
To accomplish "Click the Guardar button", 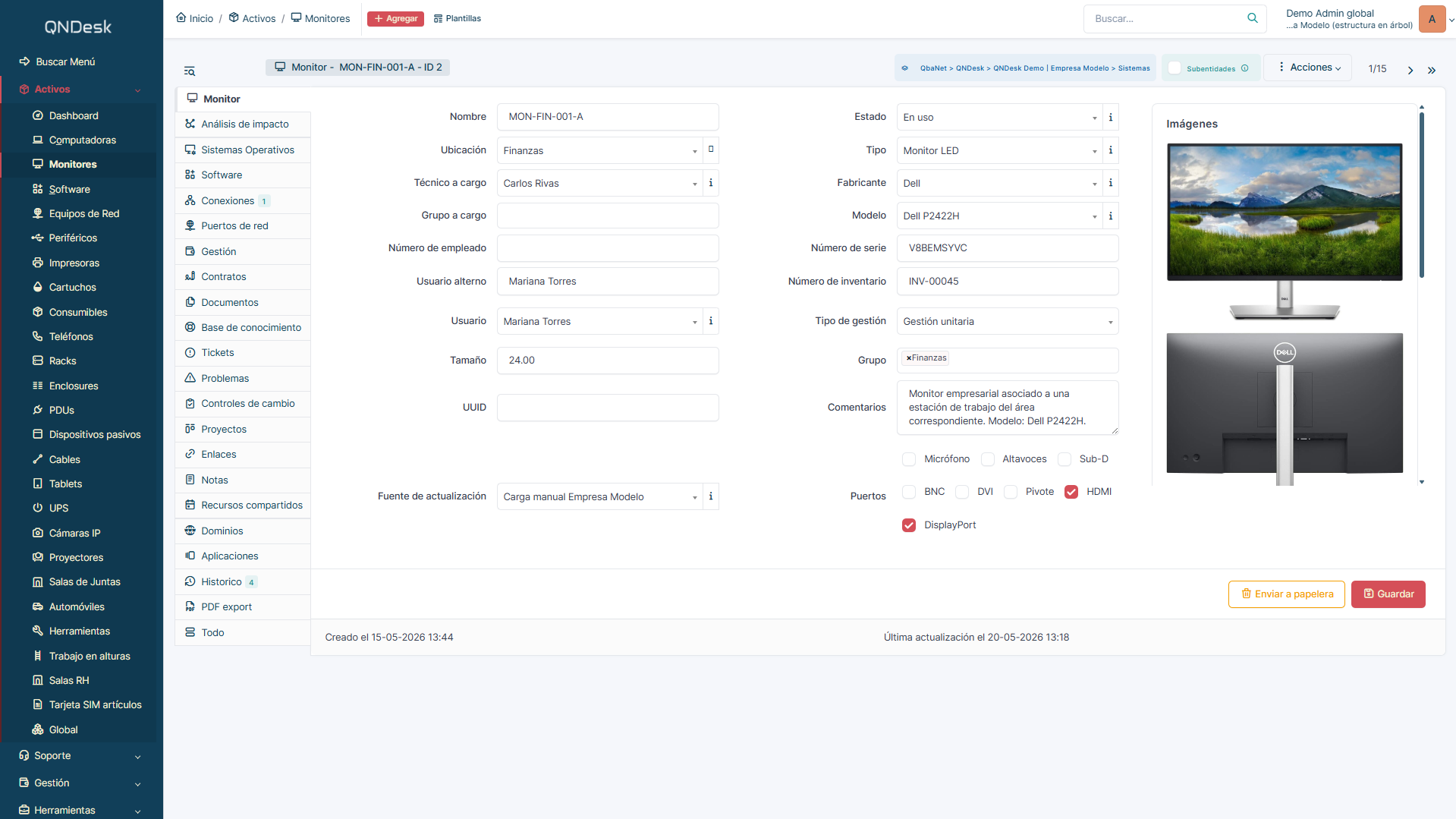I will pyautogui.click(x=1388, y=594).
